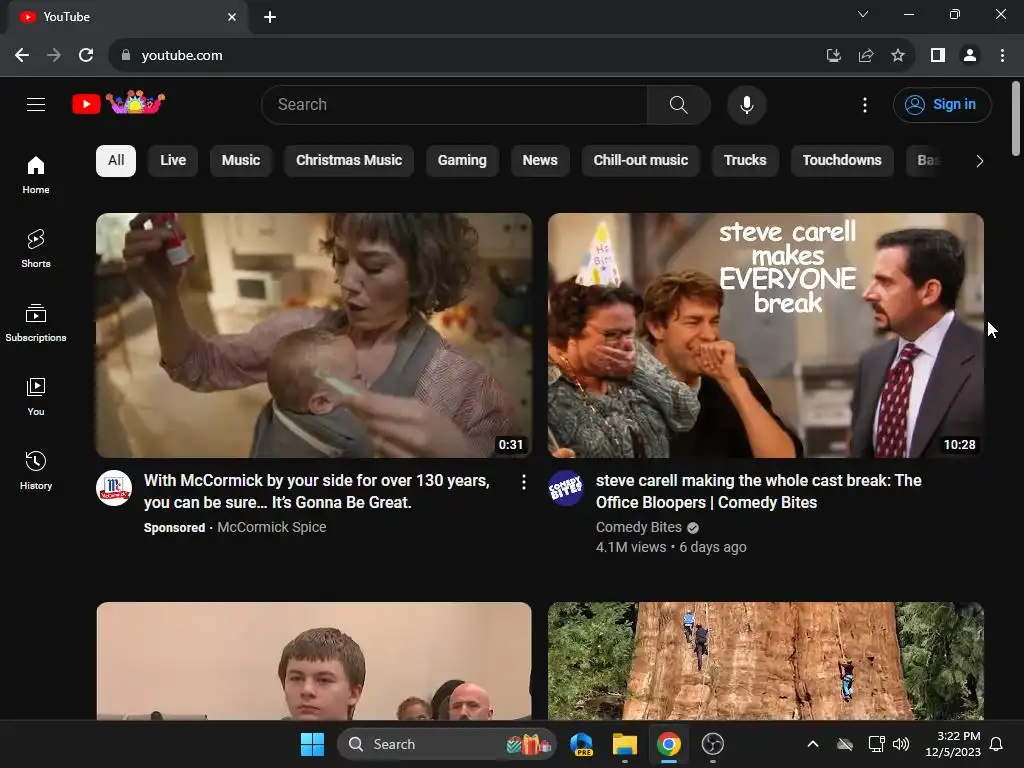Open the notifications bell

[996, 744]
